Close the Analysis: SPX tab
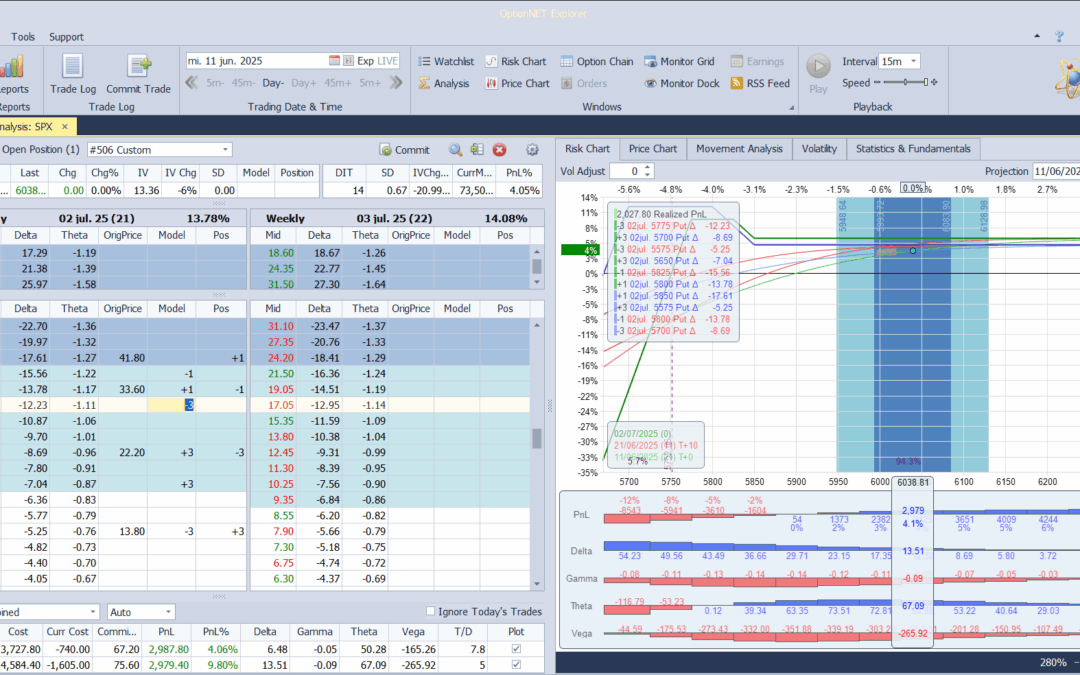The image size is (1080, 675). [65, 127]
